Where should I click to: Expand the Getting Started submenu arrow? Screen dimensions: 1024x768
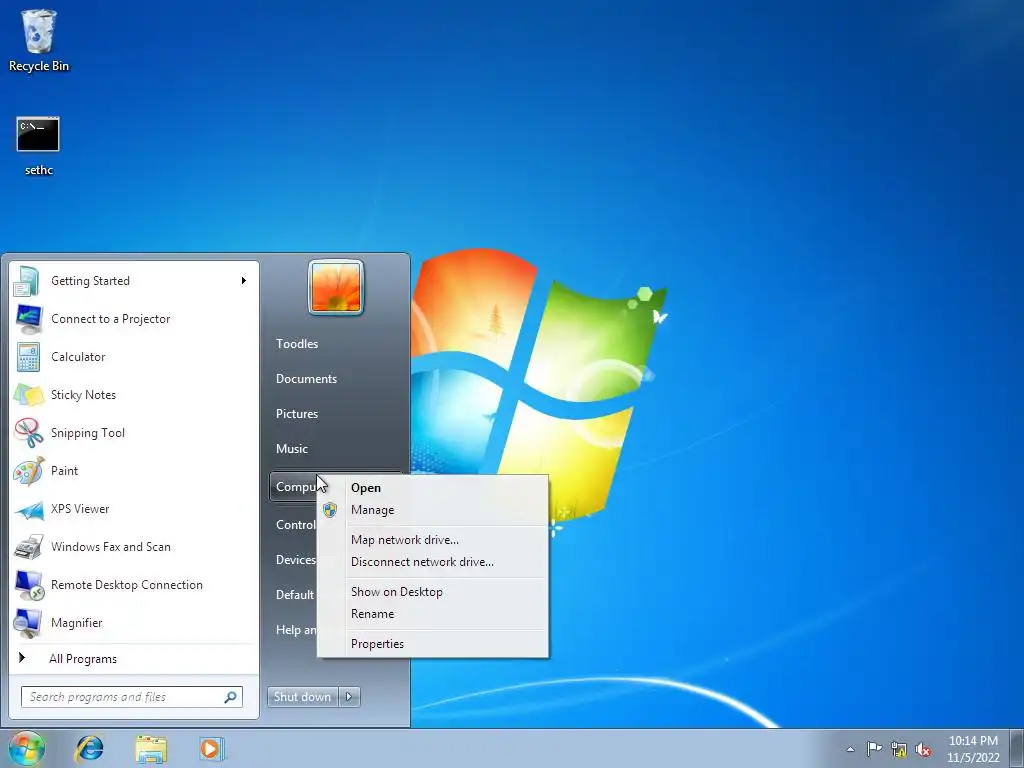pos(244,281)
